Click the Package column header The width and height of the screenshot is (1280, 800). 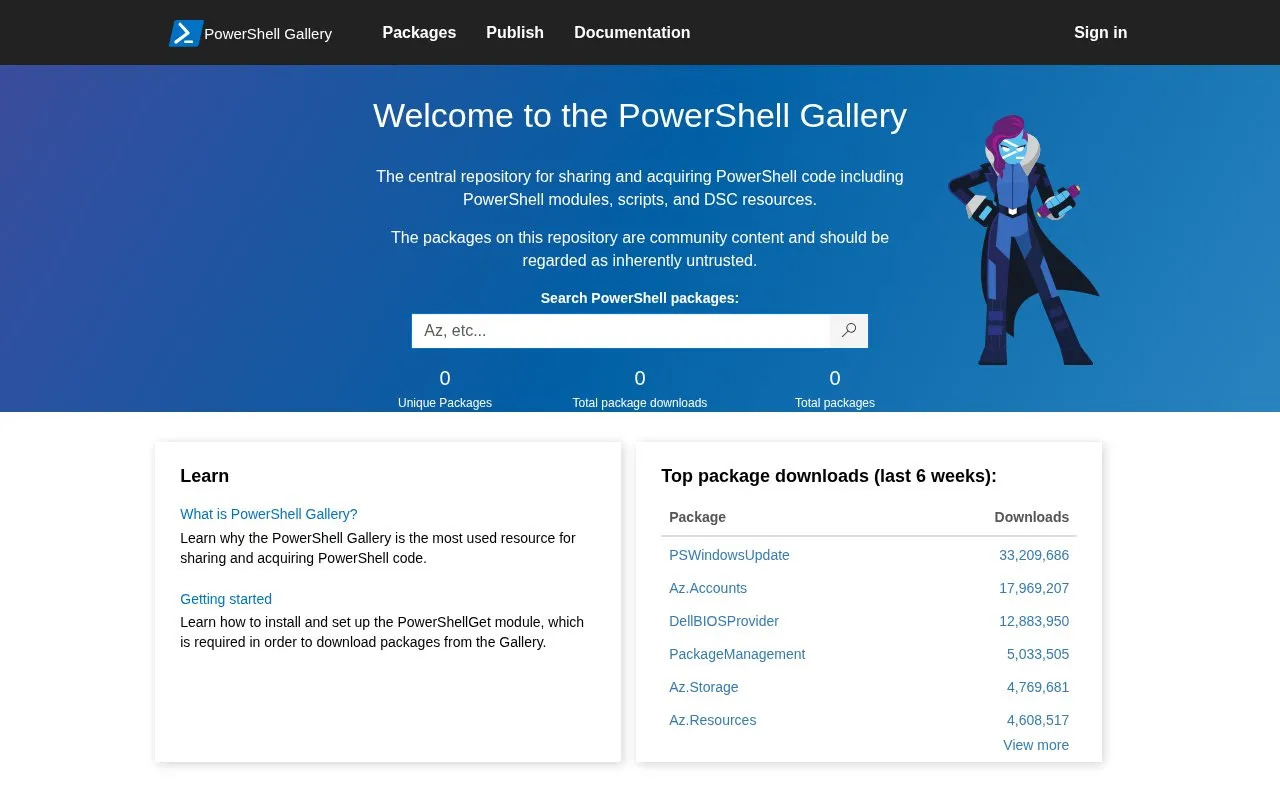(x=697, y=517)
